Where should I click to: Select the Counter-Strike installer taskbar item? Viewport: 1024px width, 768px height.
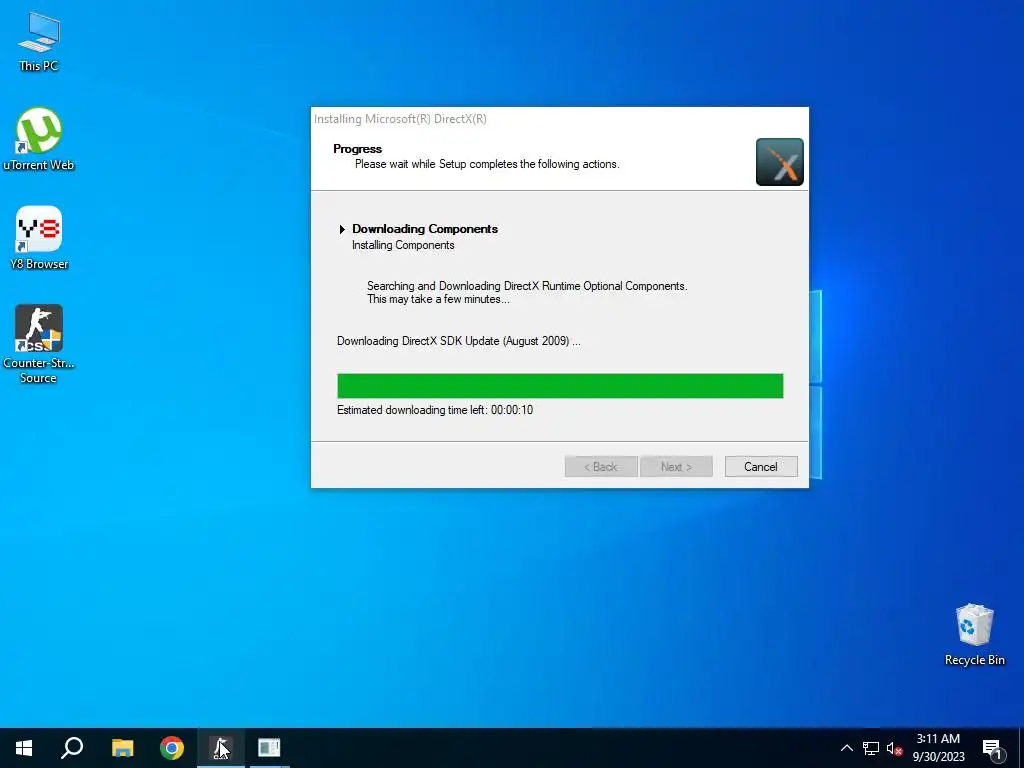tap(221, 748)
